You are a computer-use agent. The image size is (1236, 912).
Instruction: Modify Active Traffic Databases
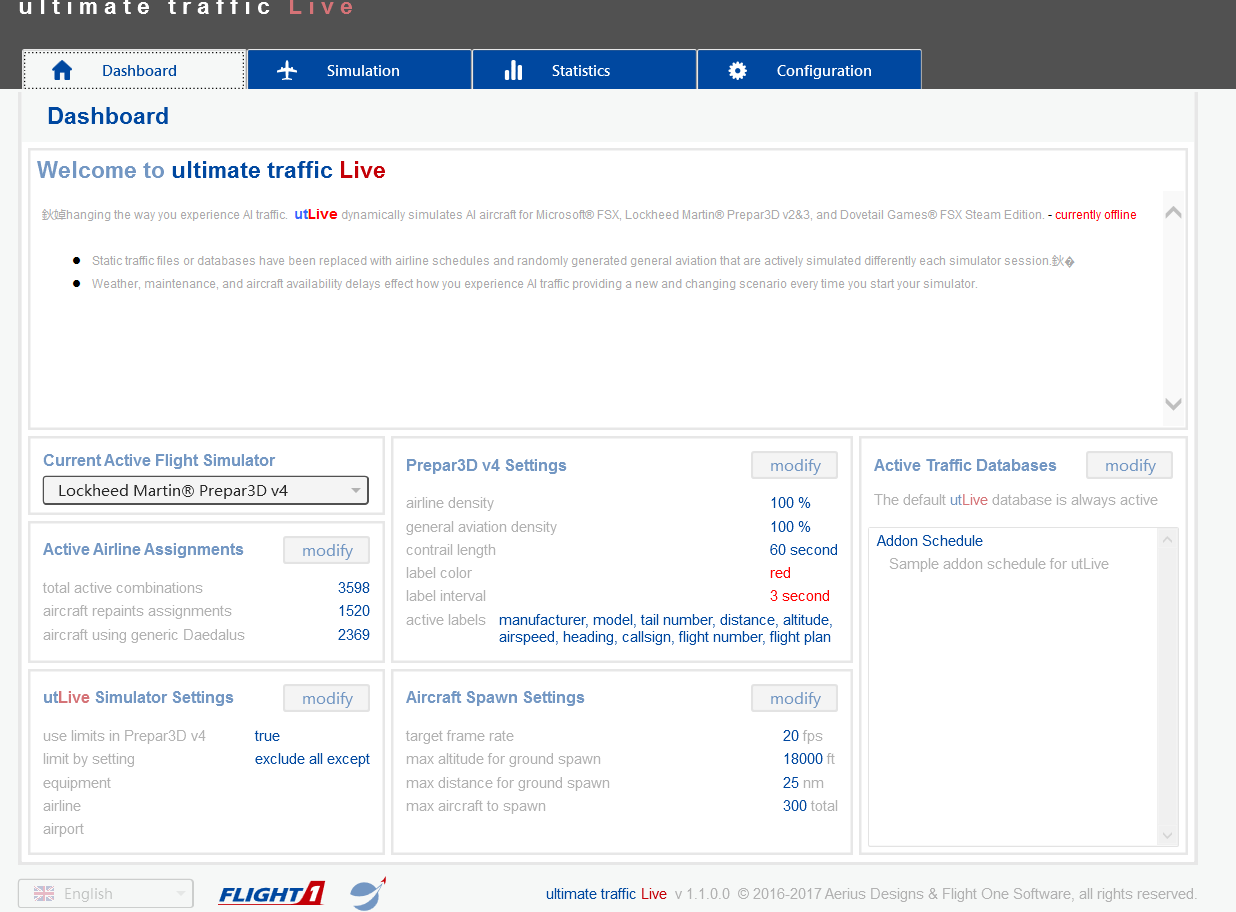point(1130,466)
